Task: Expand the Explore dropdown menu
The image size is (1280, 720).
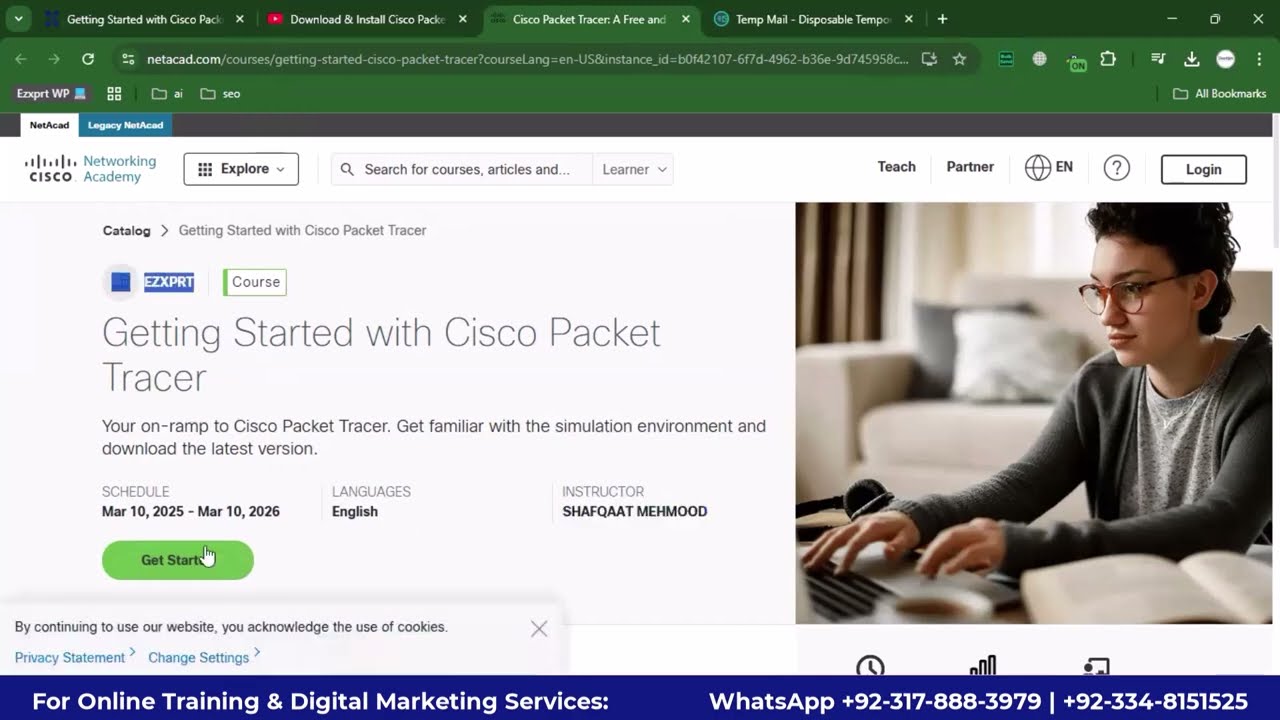Action: pos(241,169)
